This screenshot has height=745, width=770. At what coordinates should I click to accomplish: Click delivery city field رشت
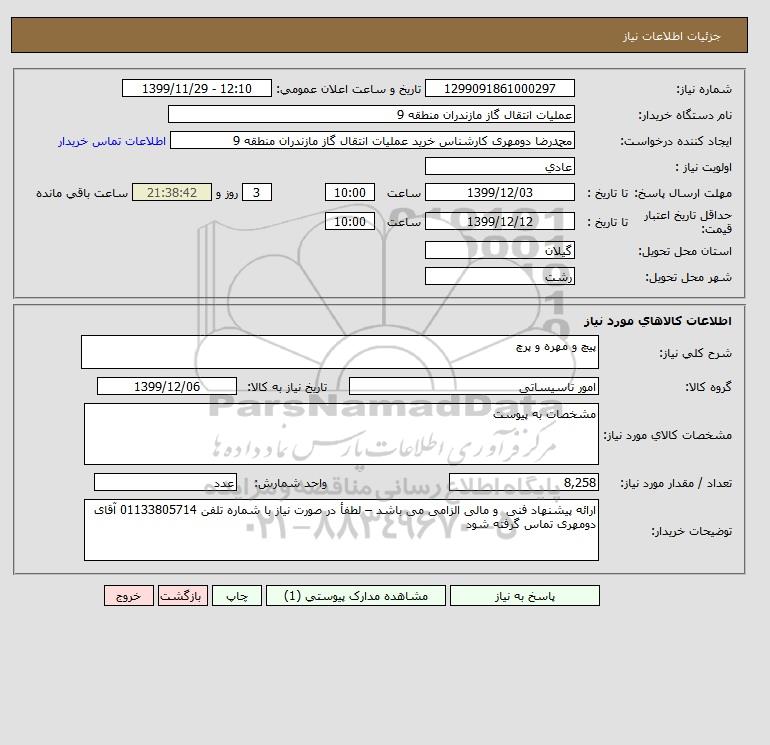[x=499, y=276]
